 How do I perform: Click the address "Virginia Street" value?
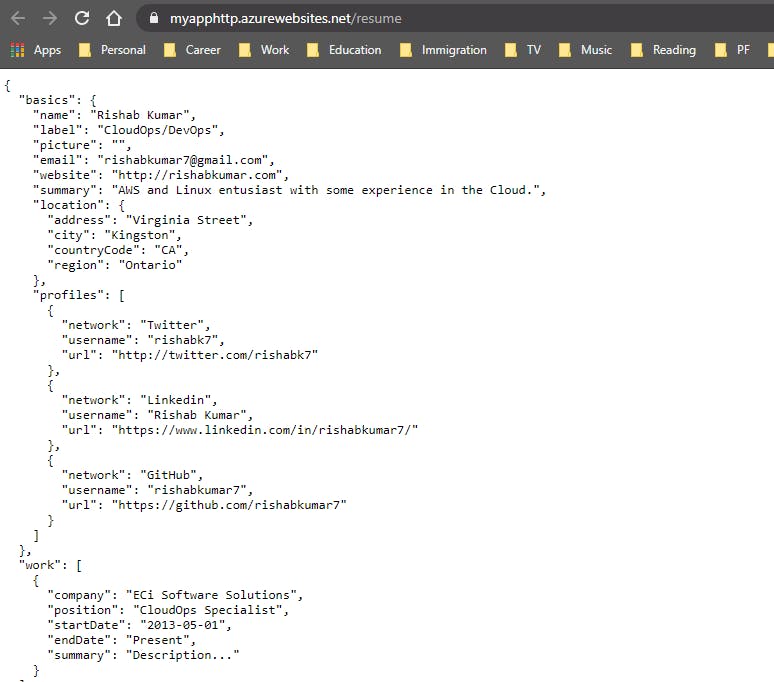click(x=186, y=220)
